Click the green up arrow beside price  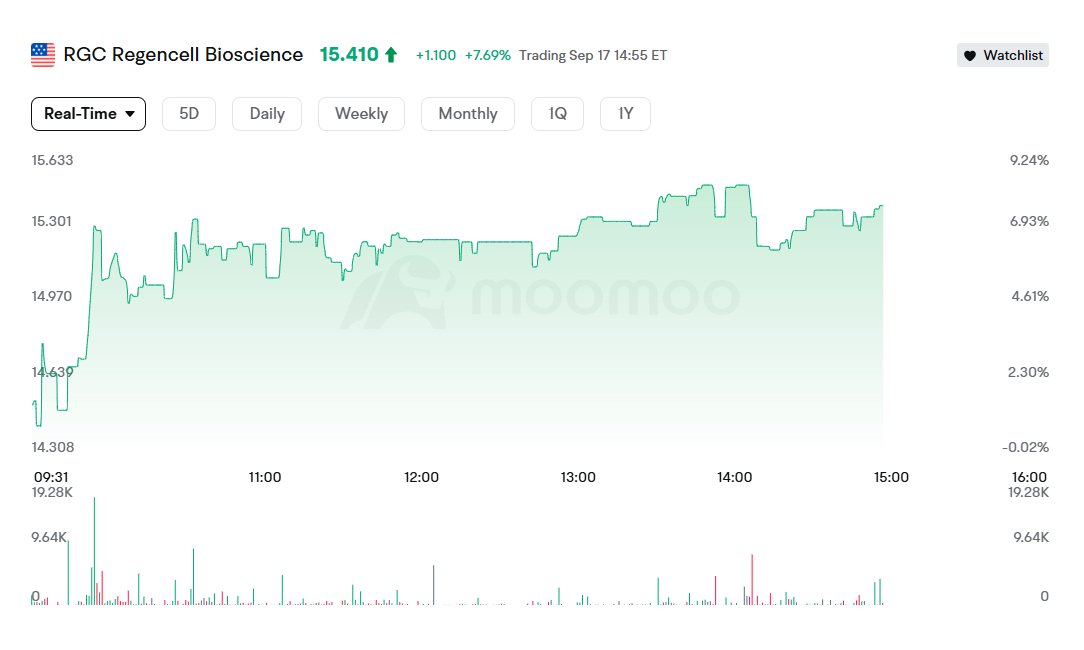390,55
